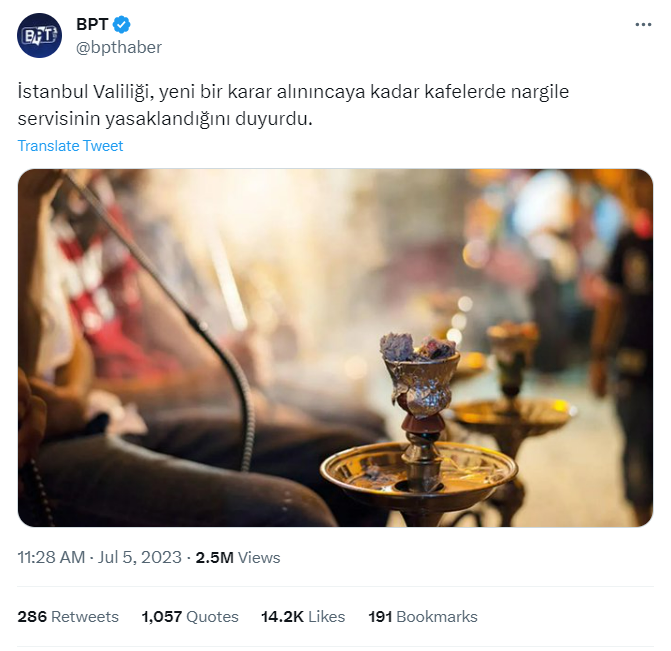This screenshot has width=671, height=651.
Task: View the 2.5M Views analytics
Action: (x=238, y=557)
